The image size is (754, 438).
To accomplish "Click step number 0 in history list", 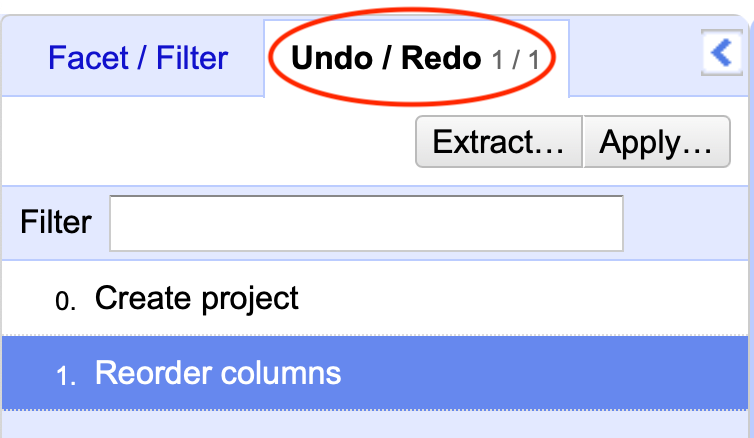I will tap(66, 300).
